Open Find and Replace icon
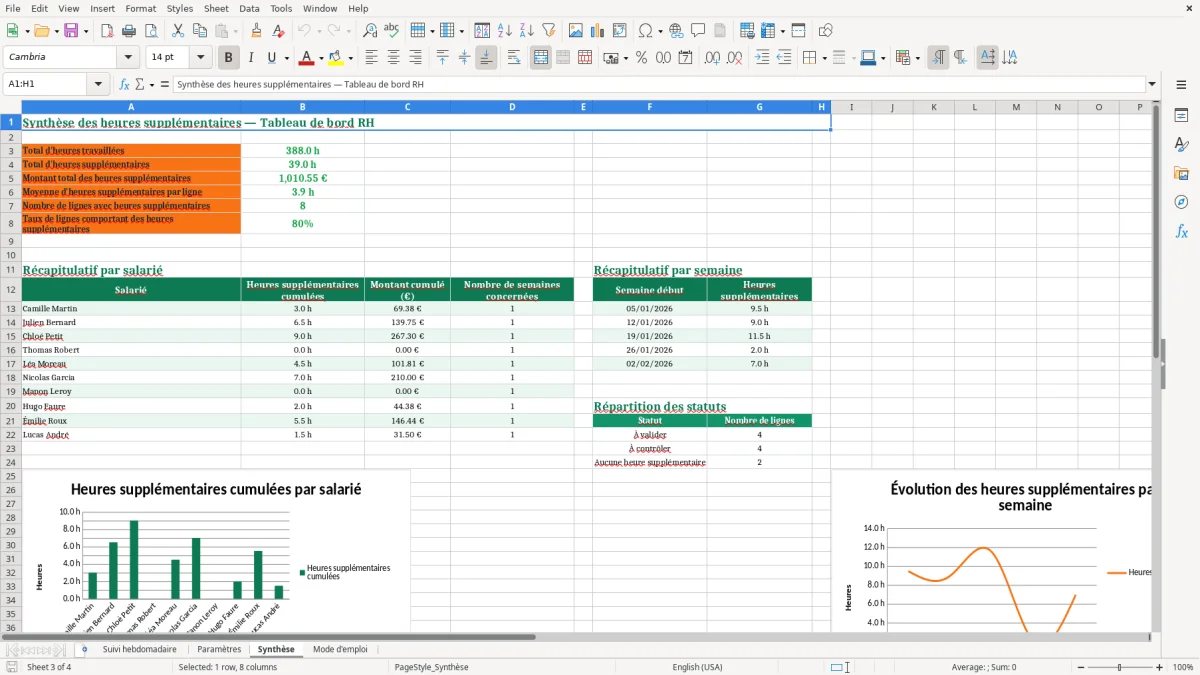The image size is (1200, 675). [369, 31]
